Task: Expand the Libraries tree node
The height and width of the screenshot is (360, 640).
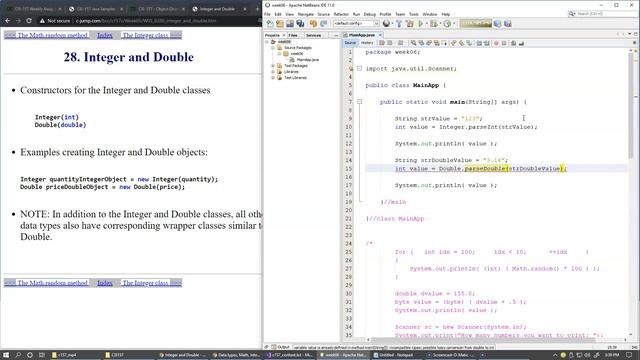Action: 273,72
